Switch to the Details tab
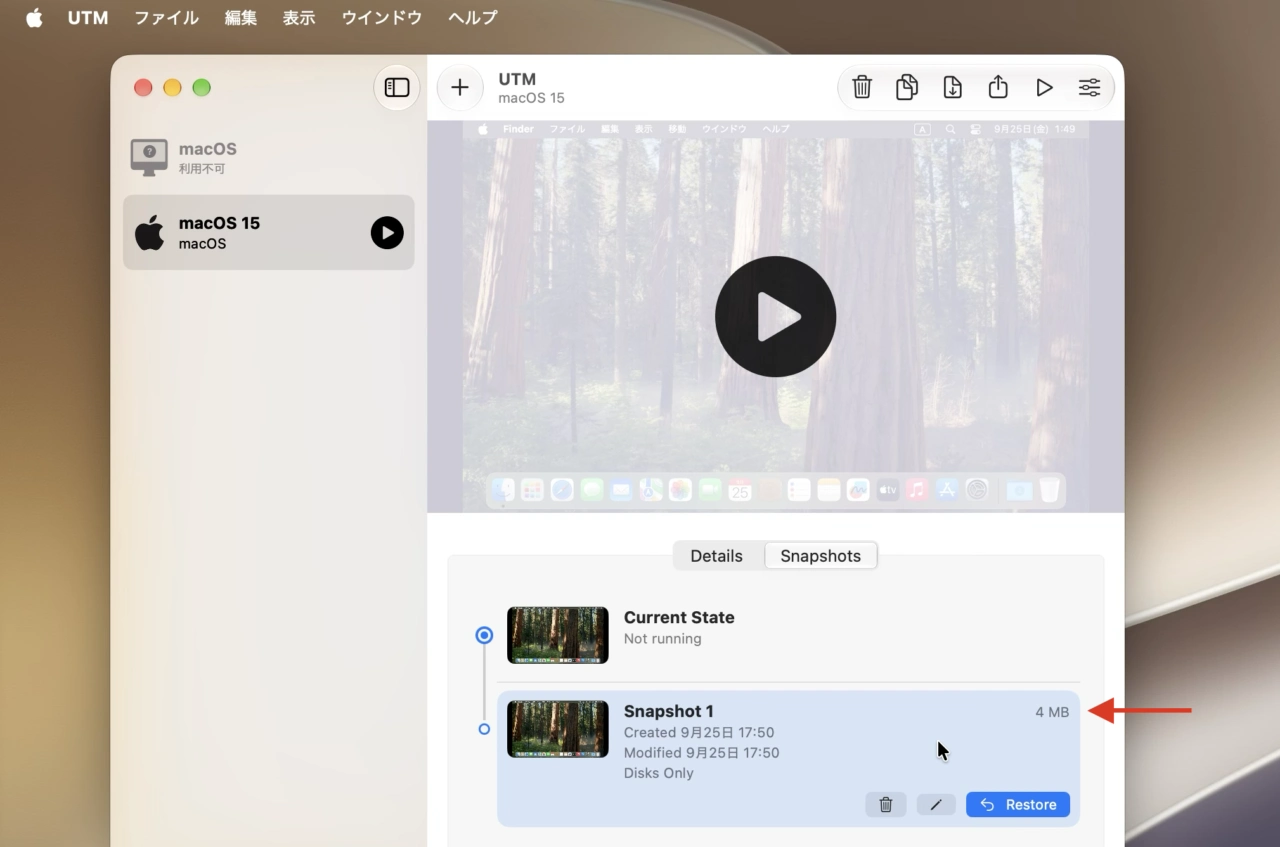 pos(717,556)
